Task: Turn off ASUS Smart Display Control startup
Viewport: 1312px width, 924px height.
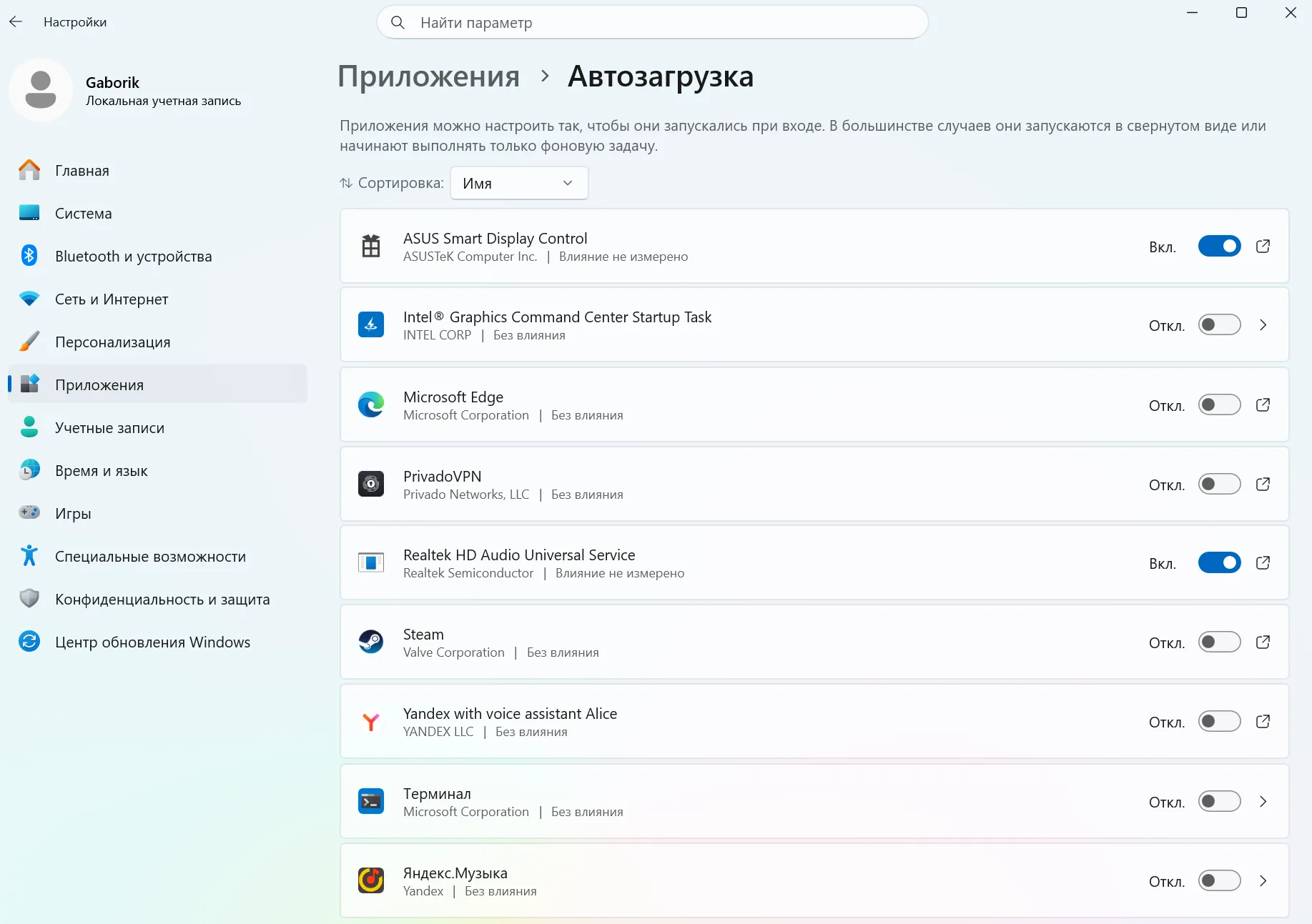Action: [x=1220, y=247]
